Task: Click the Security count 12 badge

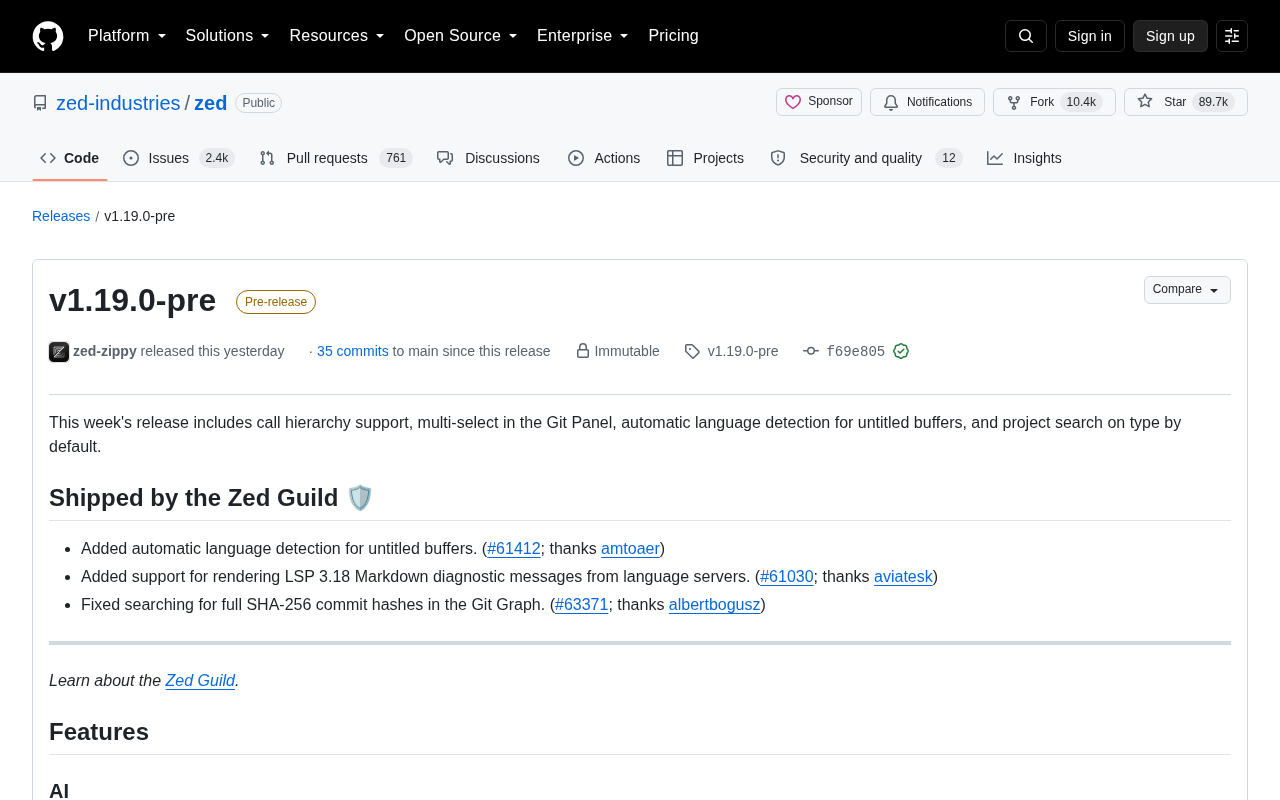Action: tap(949, 158)
